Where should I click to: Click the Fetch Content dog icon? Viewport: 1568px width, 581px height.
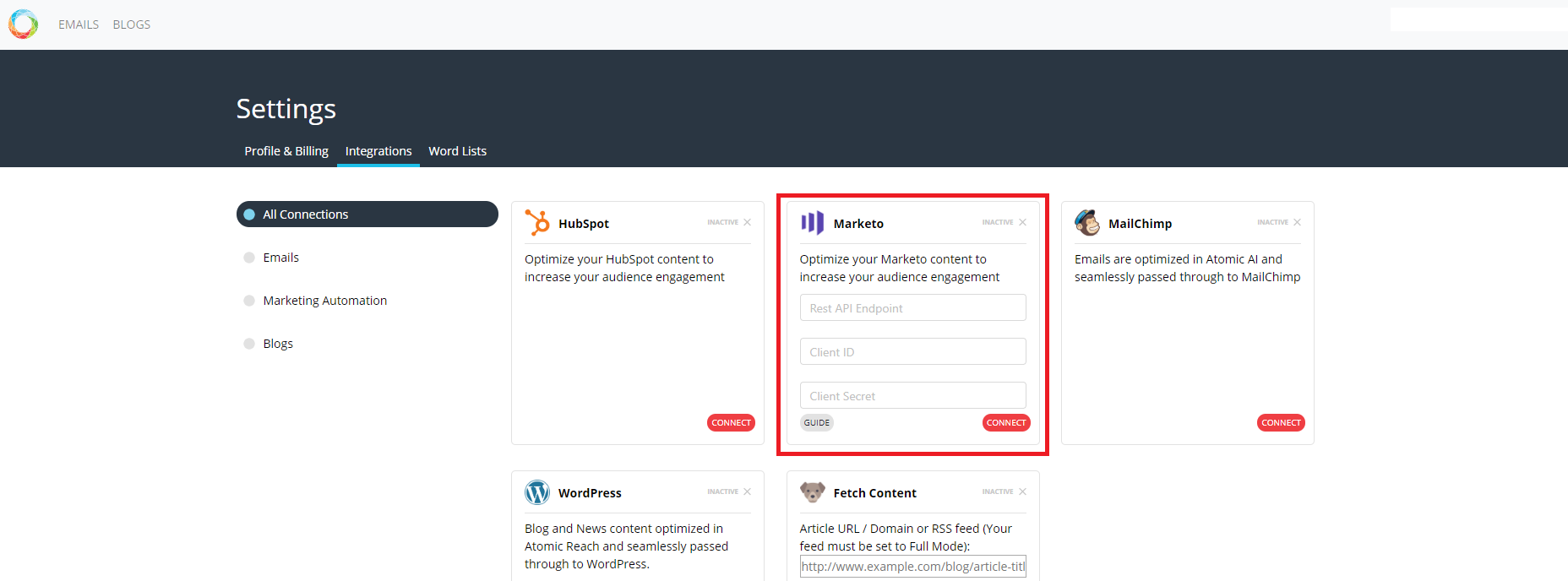813,492
